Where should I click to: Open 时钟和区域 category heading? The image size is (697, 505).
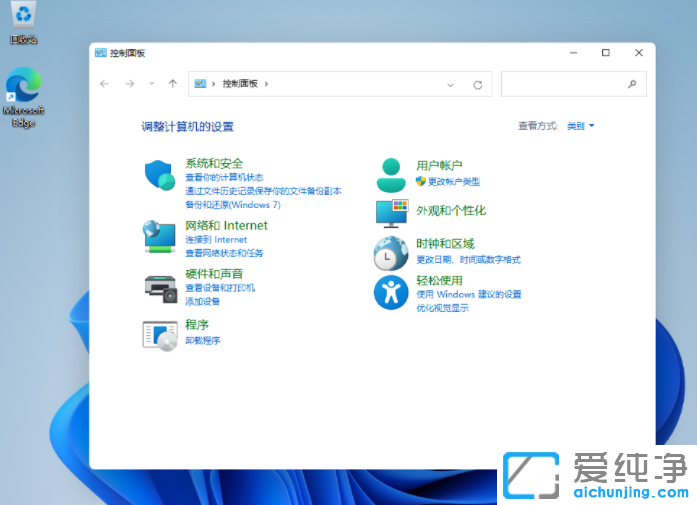pyautogui.click(x=445, y=244)
